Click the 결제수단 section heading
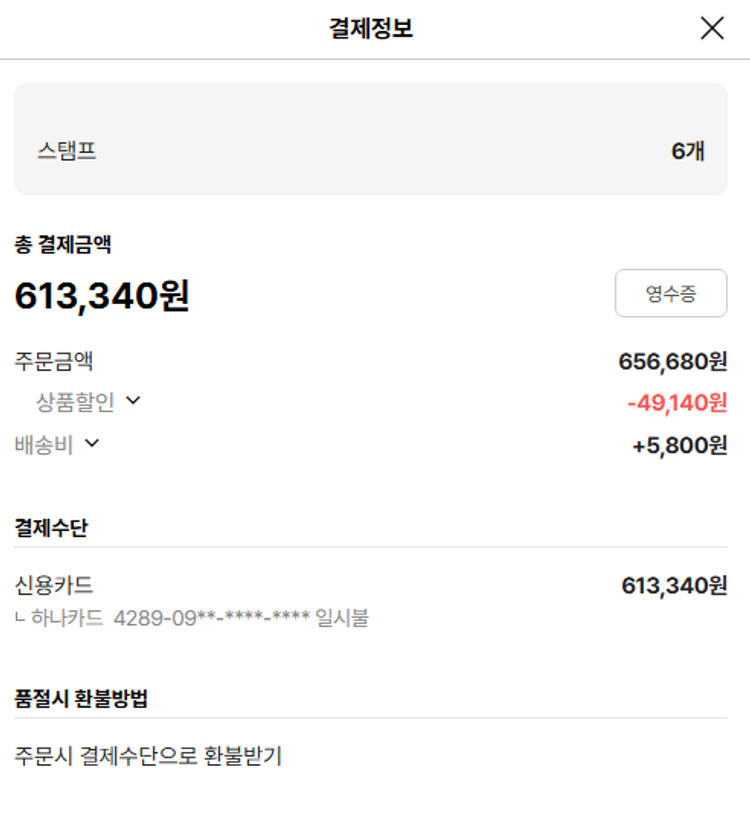The width and height of the screenshot is (750, 825). click(51, 527)
